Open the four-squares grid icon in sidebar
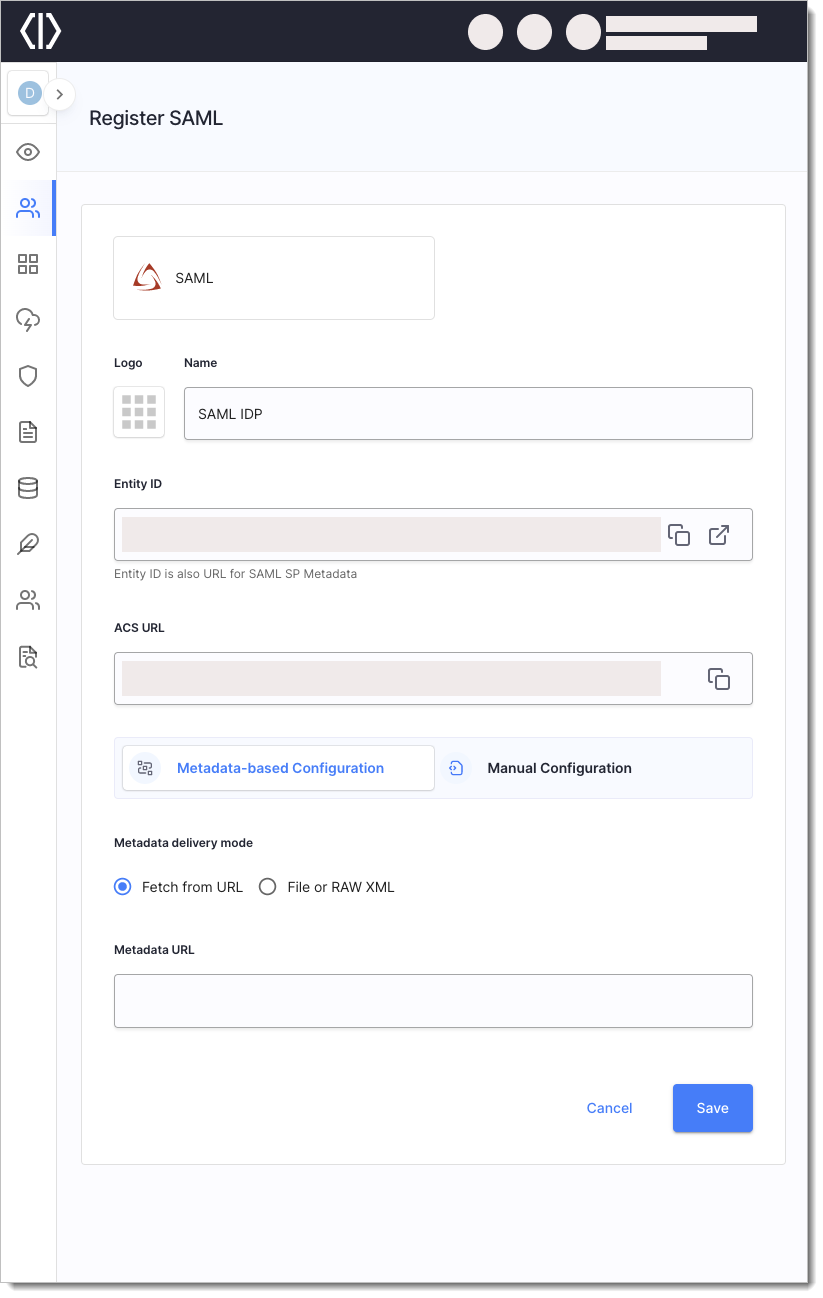 (x=28, y=264)
